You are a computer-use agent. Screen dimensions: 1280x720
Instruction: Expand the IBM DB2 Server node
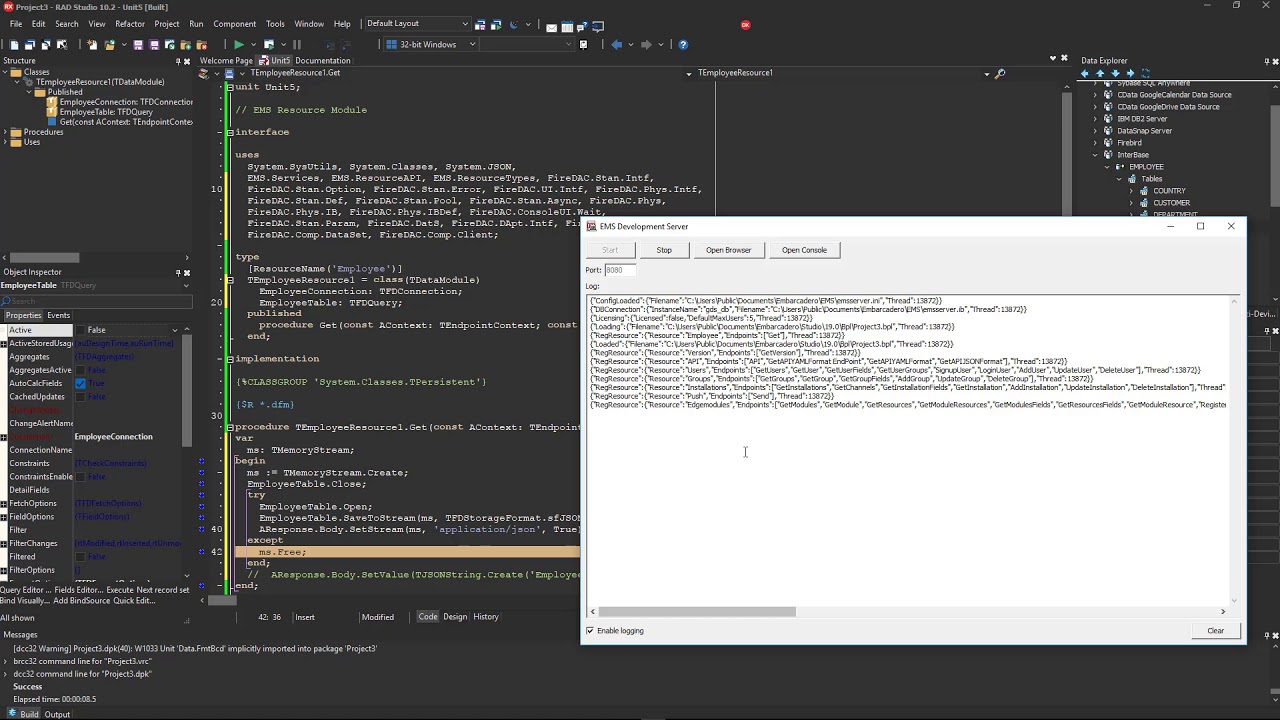[x=1095, y=119]
